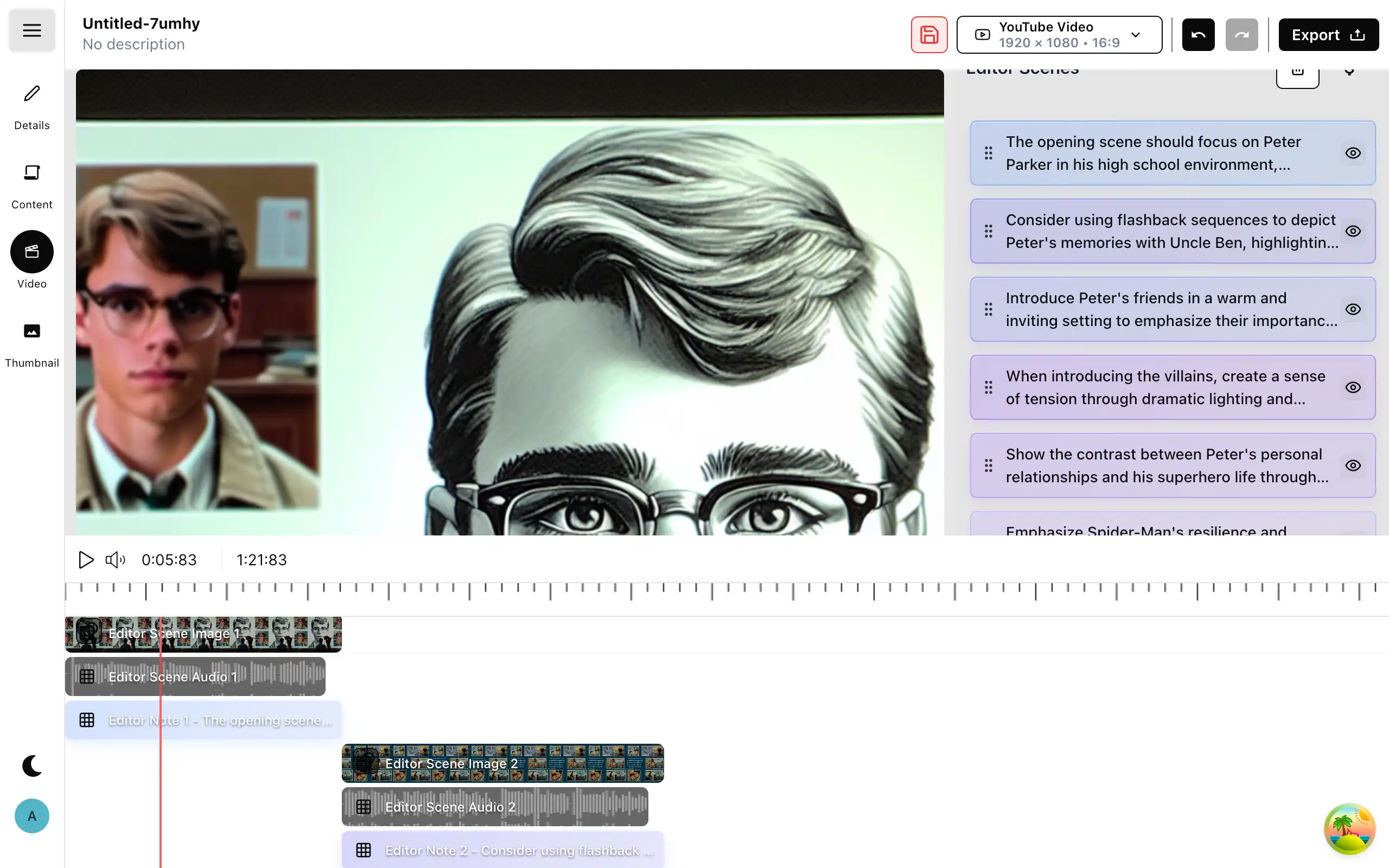Select the Editor Scene Audio 1 clip
The height and width of the screenshot is (868, 1389).
(x=195, y=677)
